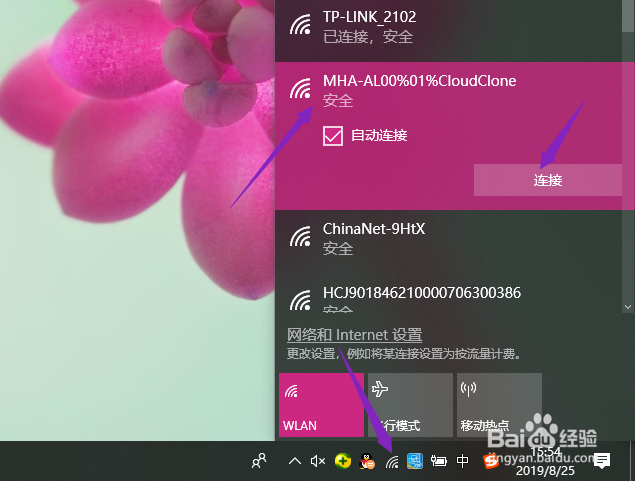The width and height of the screenshot is (635, 481).
Task: Click the Wi-Fi network icon in the tray
Action: (392, 461)
